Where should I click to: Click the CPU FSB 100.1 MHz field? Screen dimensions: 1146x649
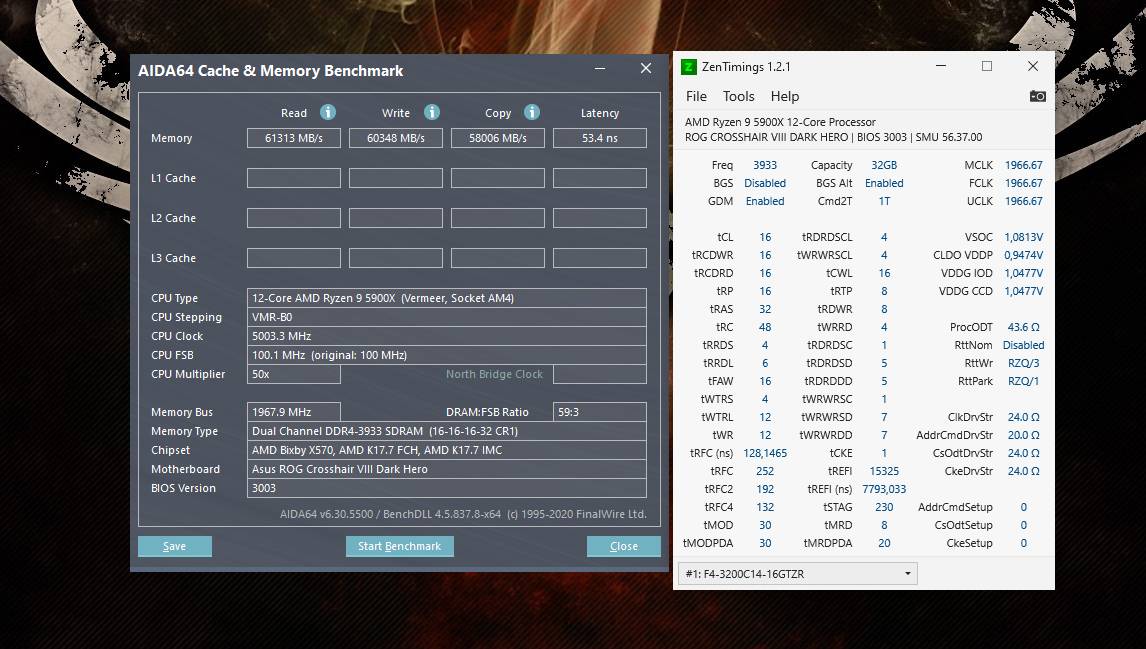tap(447, 355)
